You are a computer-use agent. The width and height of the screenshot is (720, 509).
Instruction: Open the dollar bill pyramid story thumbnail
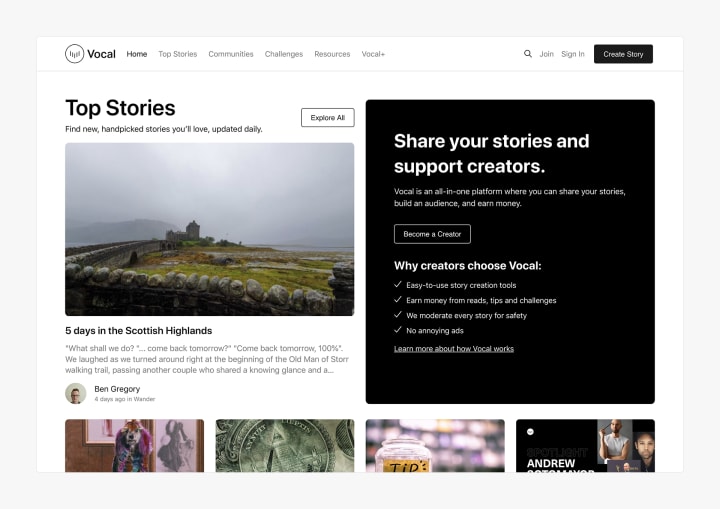click(x=285, y=446)
